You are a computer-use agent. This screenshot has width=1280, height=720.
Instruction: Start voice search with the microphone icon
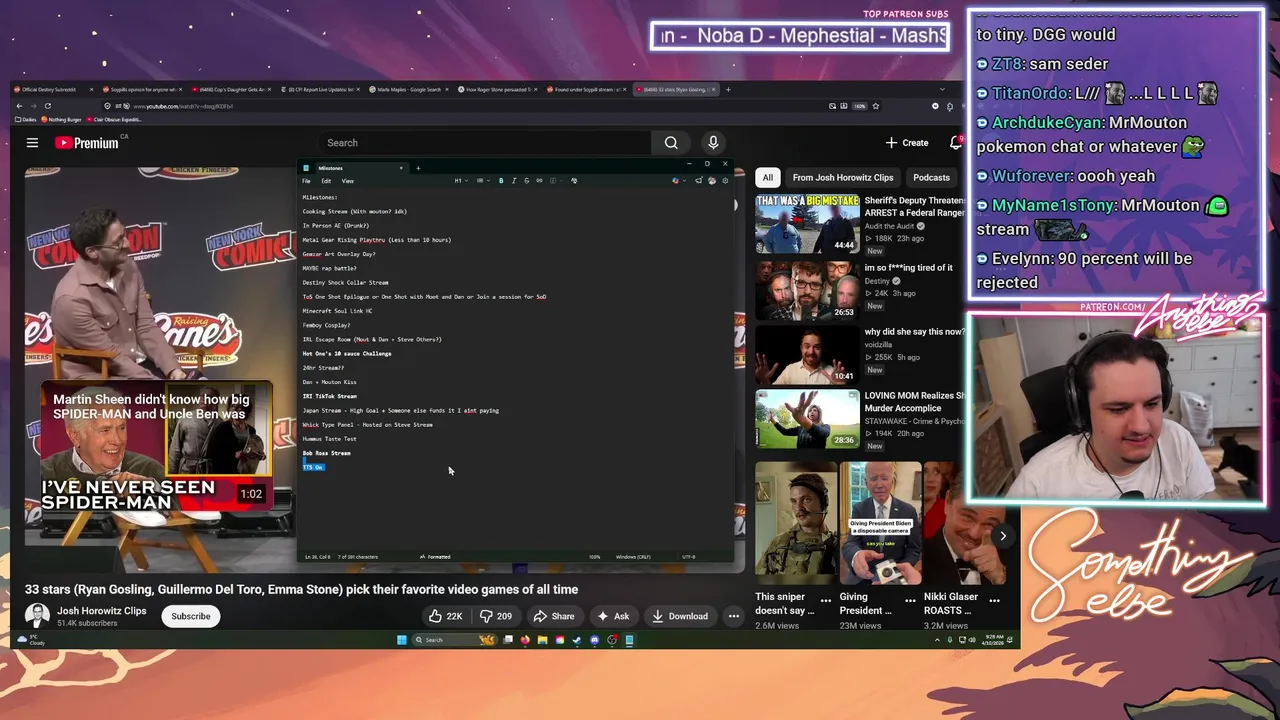[713, 143]
